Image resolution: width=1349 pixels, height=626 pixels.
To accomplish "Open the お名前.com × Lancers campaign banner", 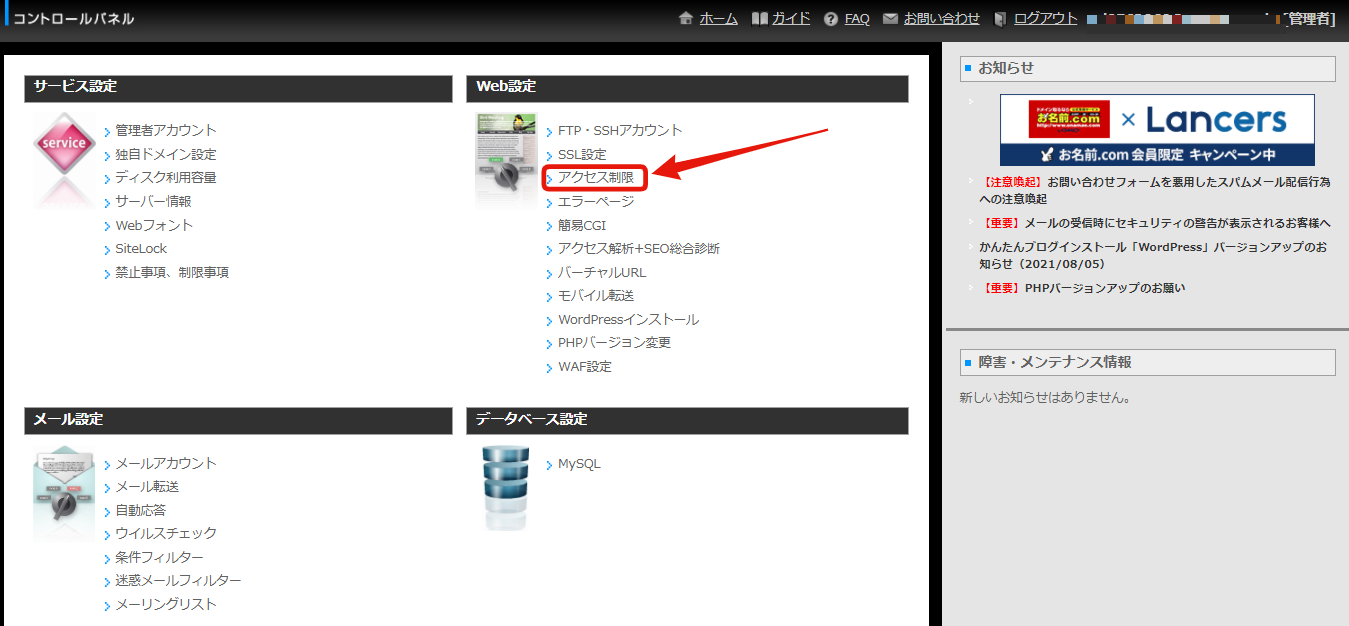I will 1157,130.
